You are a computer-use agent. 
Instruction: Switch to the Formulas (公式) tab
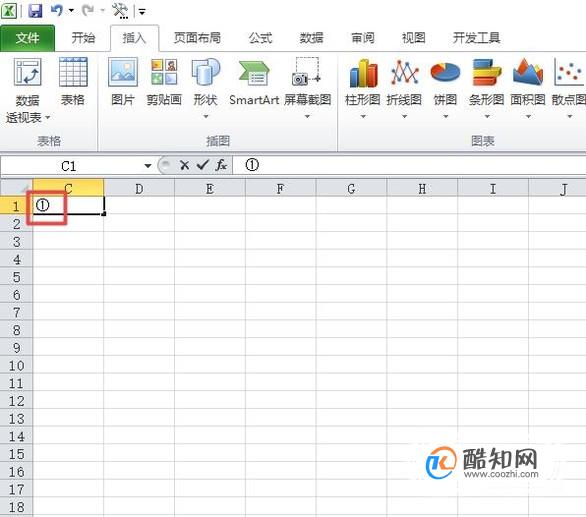pos(260,38)
